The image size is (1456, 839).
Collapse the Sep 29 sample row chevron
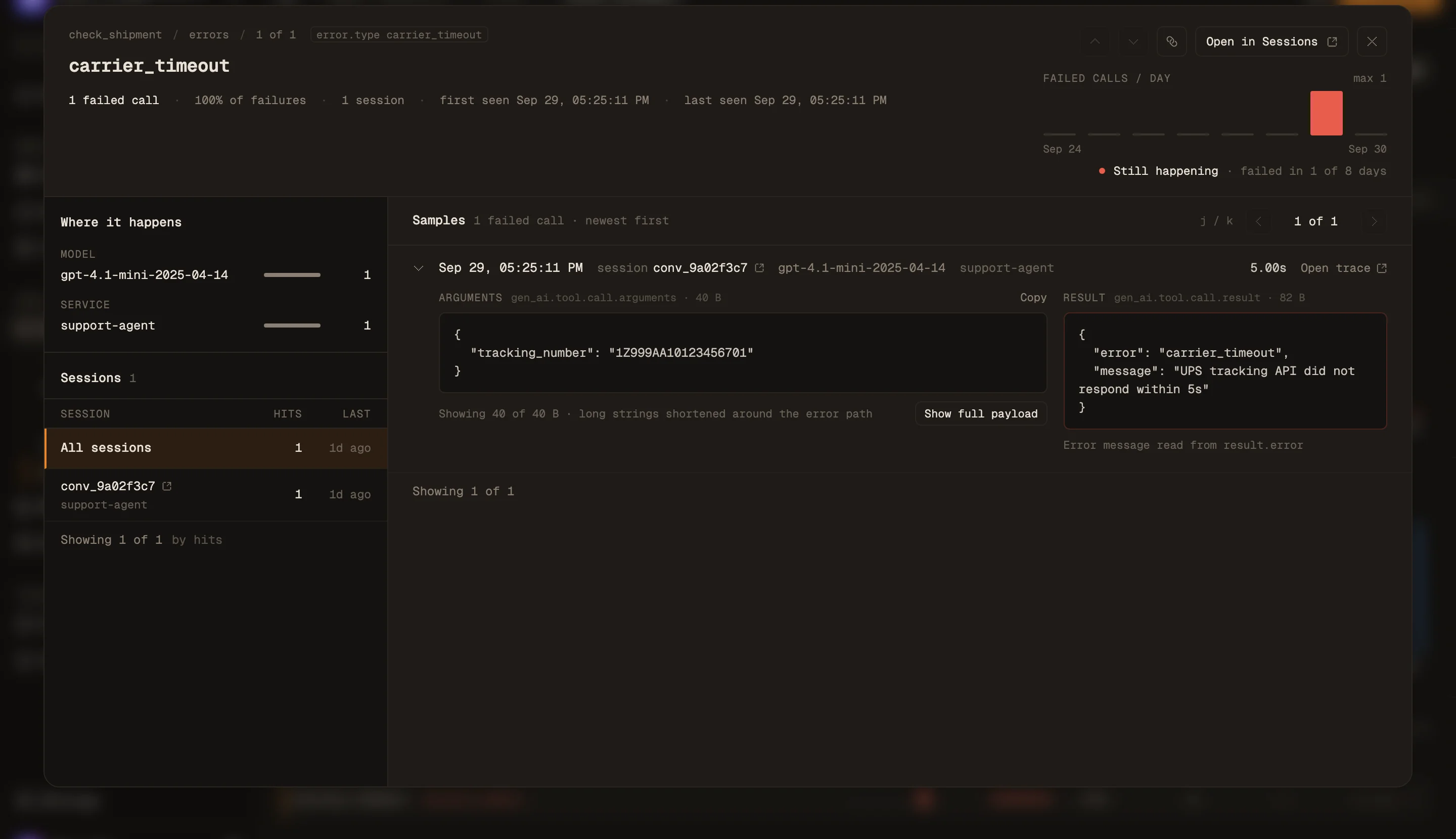click(419, 268)
